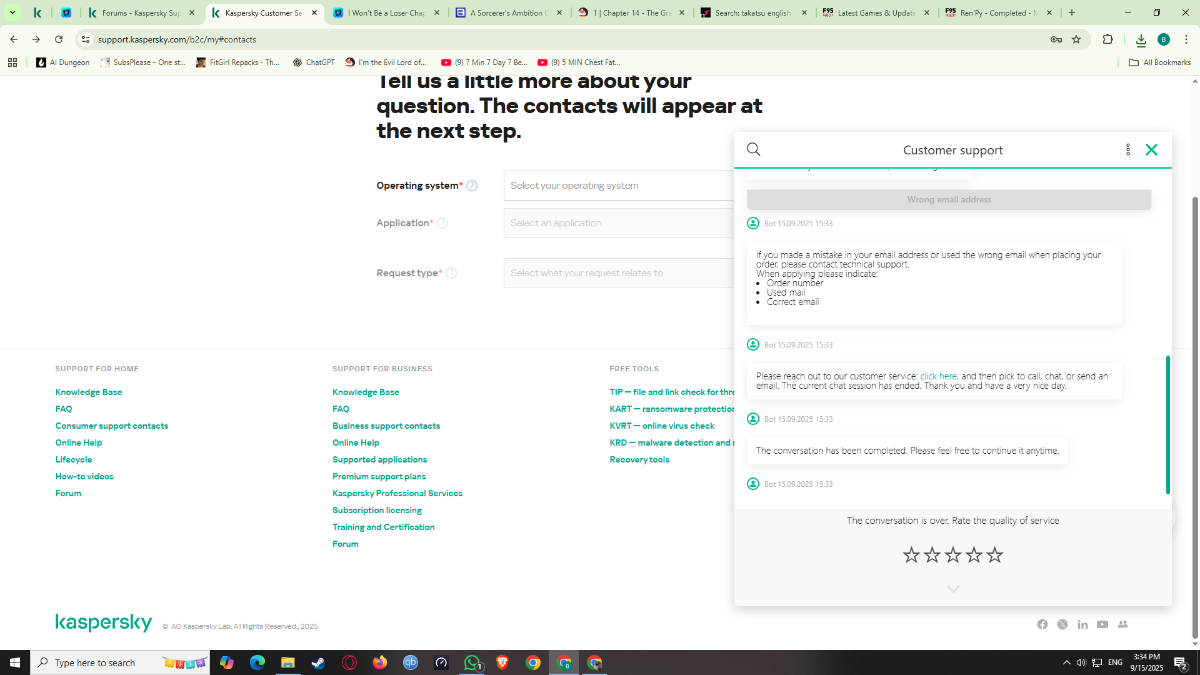This screenshot has height=675, width=1200.
Task: Close the Customer support chat panel
Action: pyautogui.click(x=1151, y=150)
